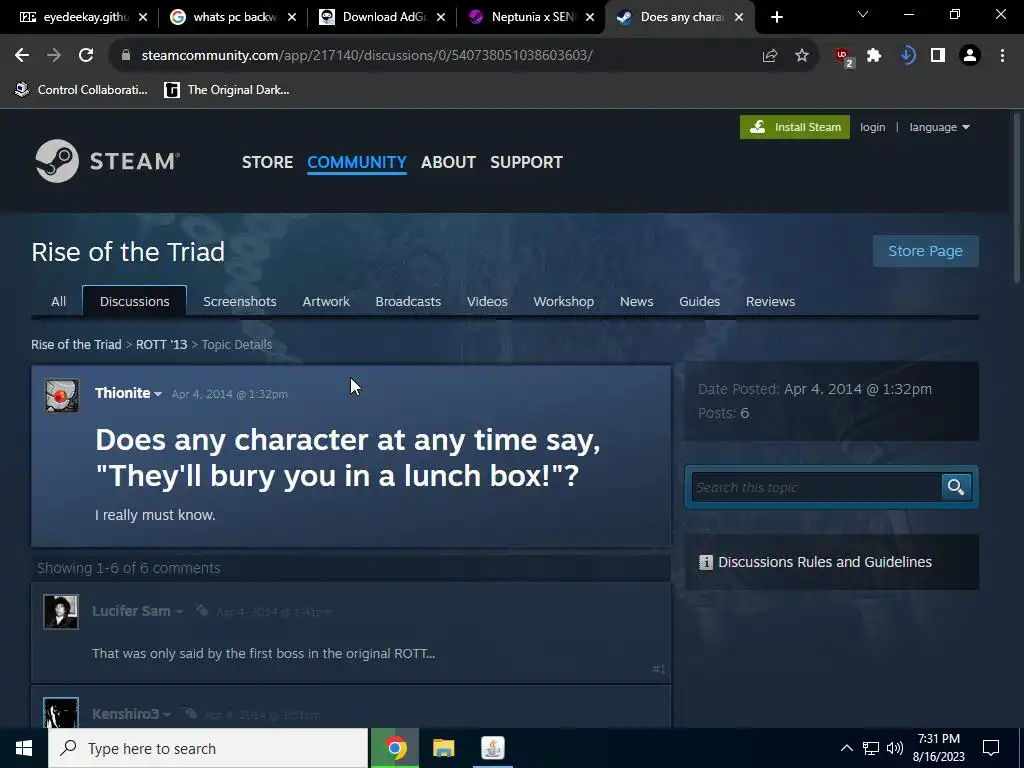This screenshot has height=768, width=1024.
Task: Open the ABOUT page
Action: pyautogui.click(x=448, y=162)
